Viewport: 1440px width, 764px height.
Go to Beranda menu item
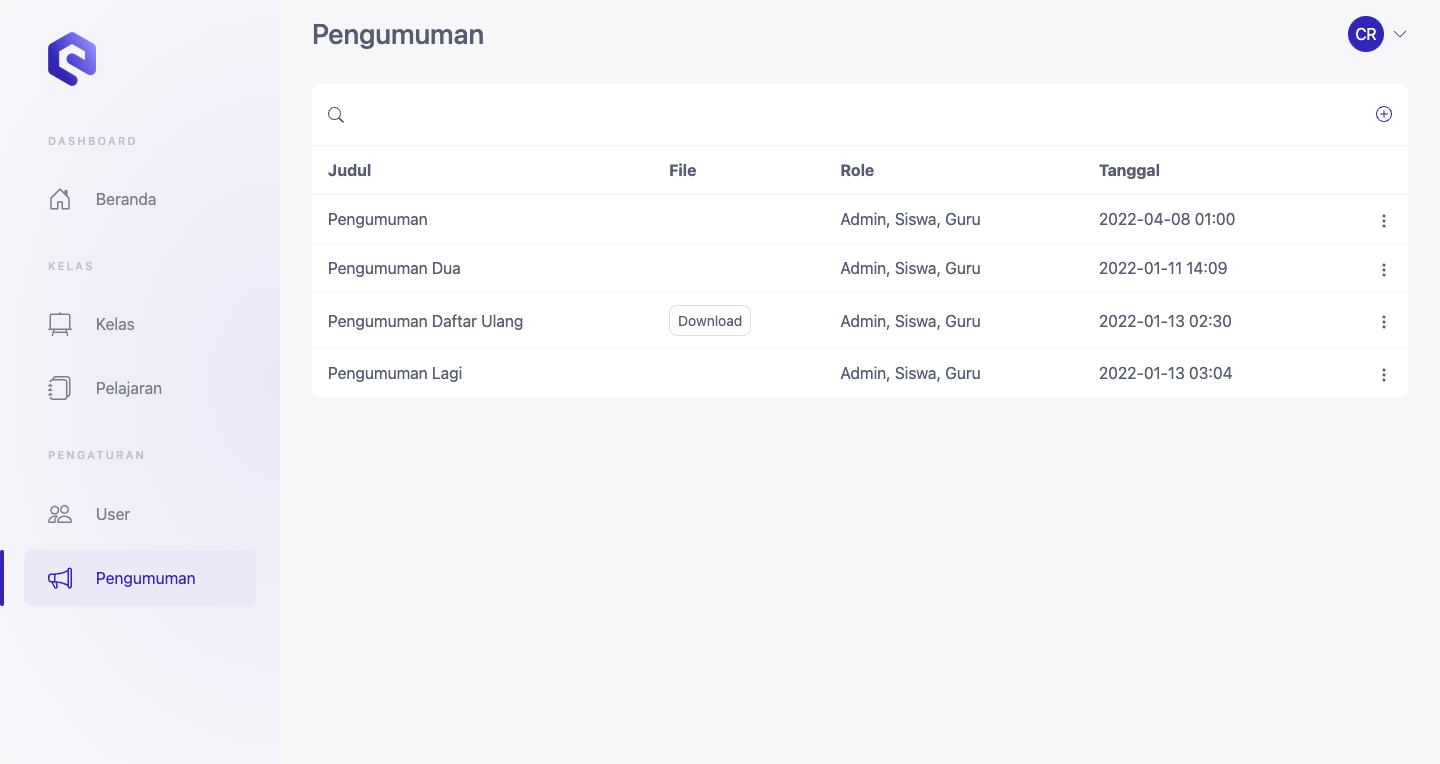click(140, 199)
